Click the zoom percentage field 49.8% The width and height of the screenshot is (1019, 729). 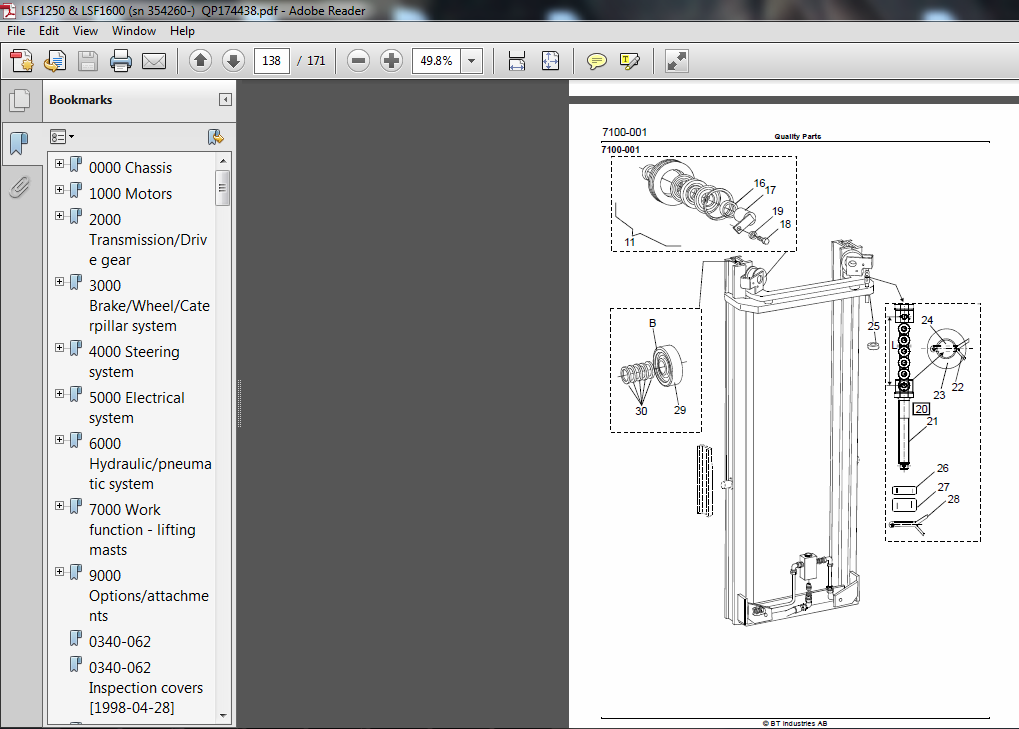[x=436, y=61]
